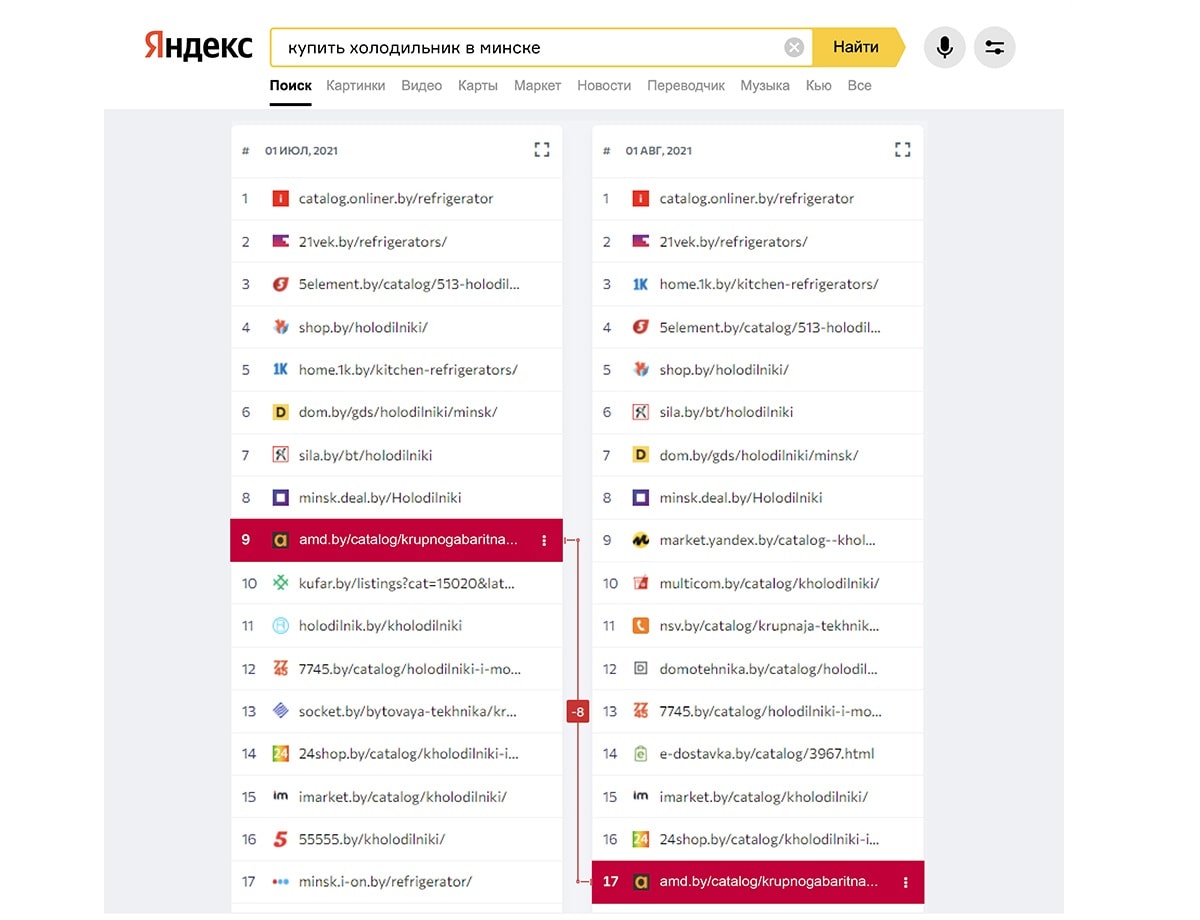
Task: Click the kufar.by favicon icon
Action: pos(280,583)
